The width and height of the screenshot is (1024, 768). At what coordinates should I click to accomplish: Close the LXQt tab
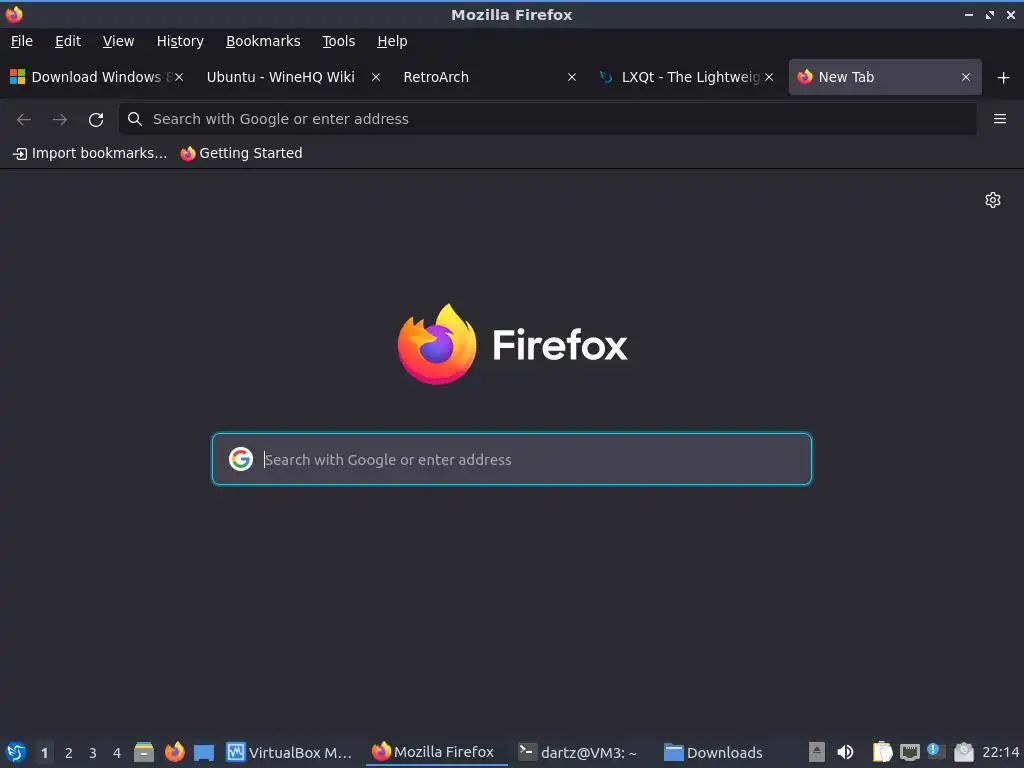(x=769, y=77)
